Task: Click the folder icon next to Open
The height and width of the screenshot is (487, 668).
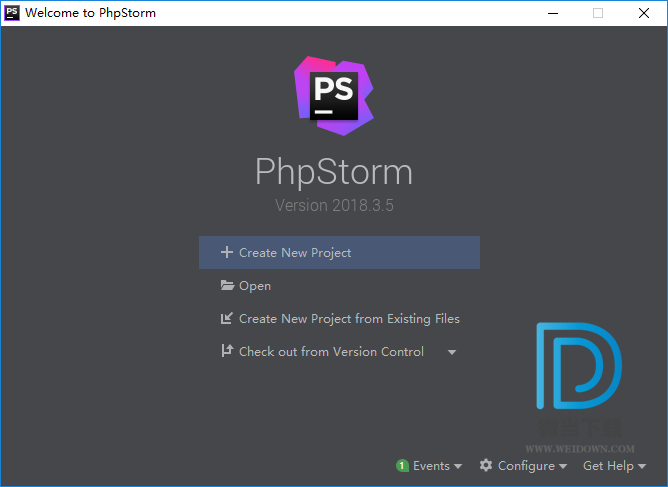Action: pos(227,286)
